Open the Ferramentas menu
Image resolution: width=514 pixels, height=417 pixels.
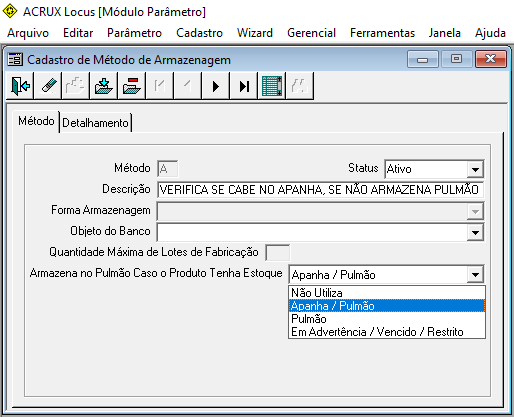pyautogui.click(x=382, y=33)
